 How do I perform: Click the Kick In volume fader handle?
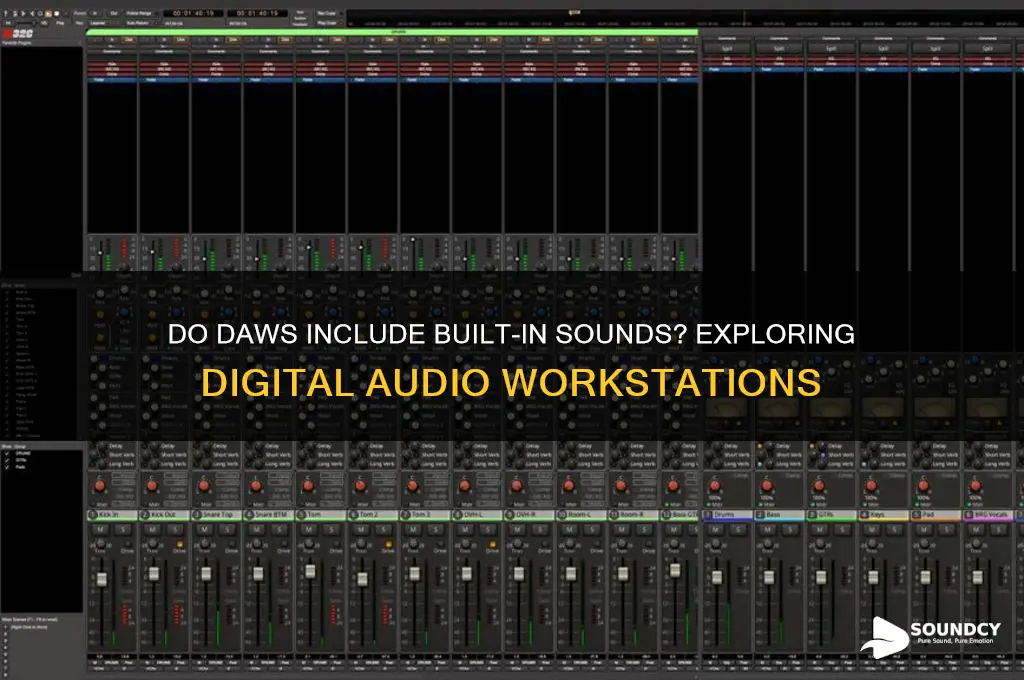pos(101,579)
